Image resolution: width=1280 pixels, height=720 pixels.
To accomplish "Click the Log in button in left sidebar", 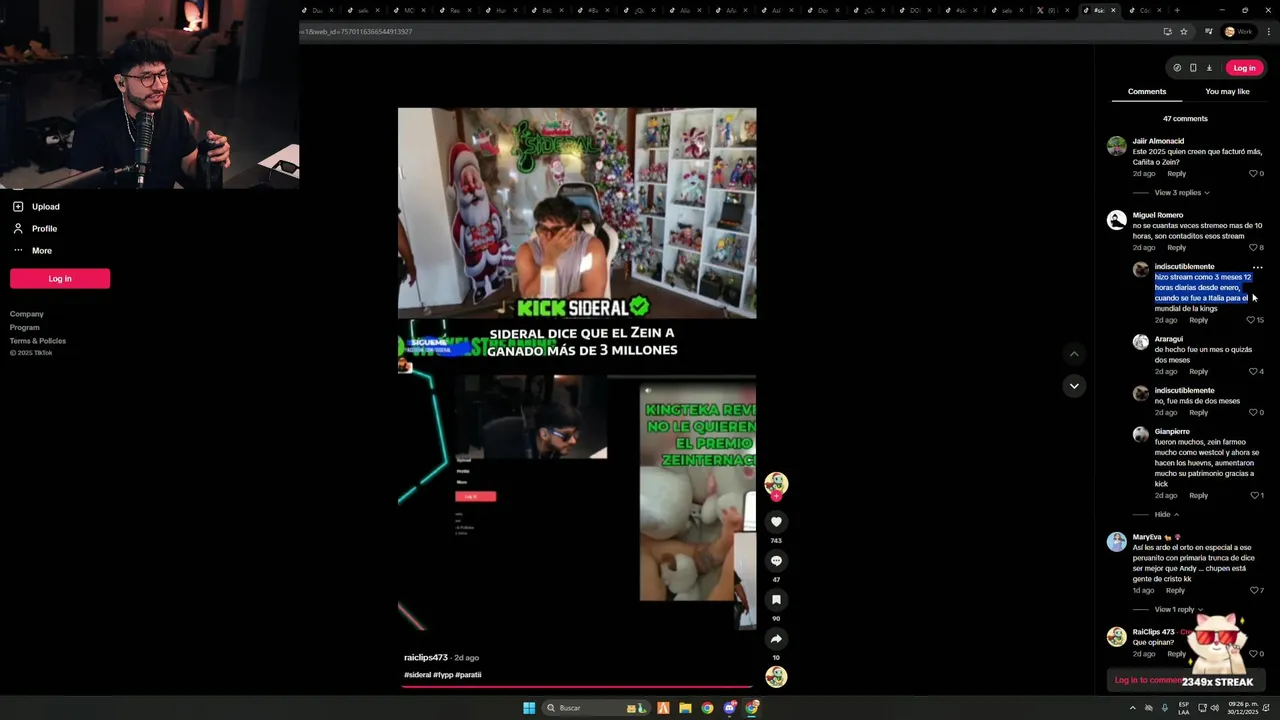I will [60, 279].
